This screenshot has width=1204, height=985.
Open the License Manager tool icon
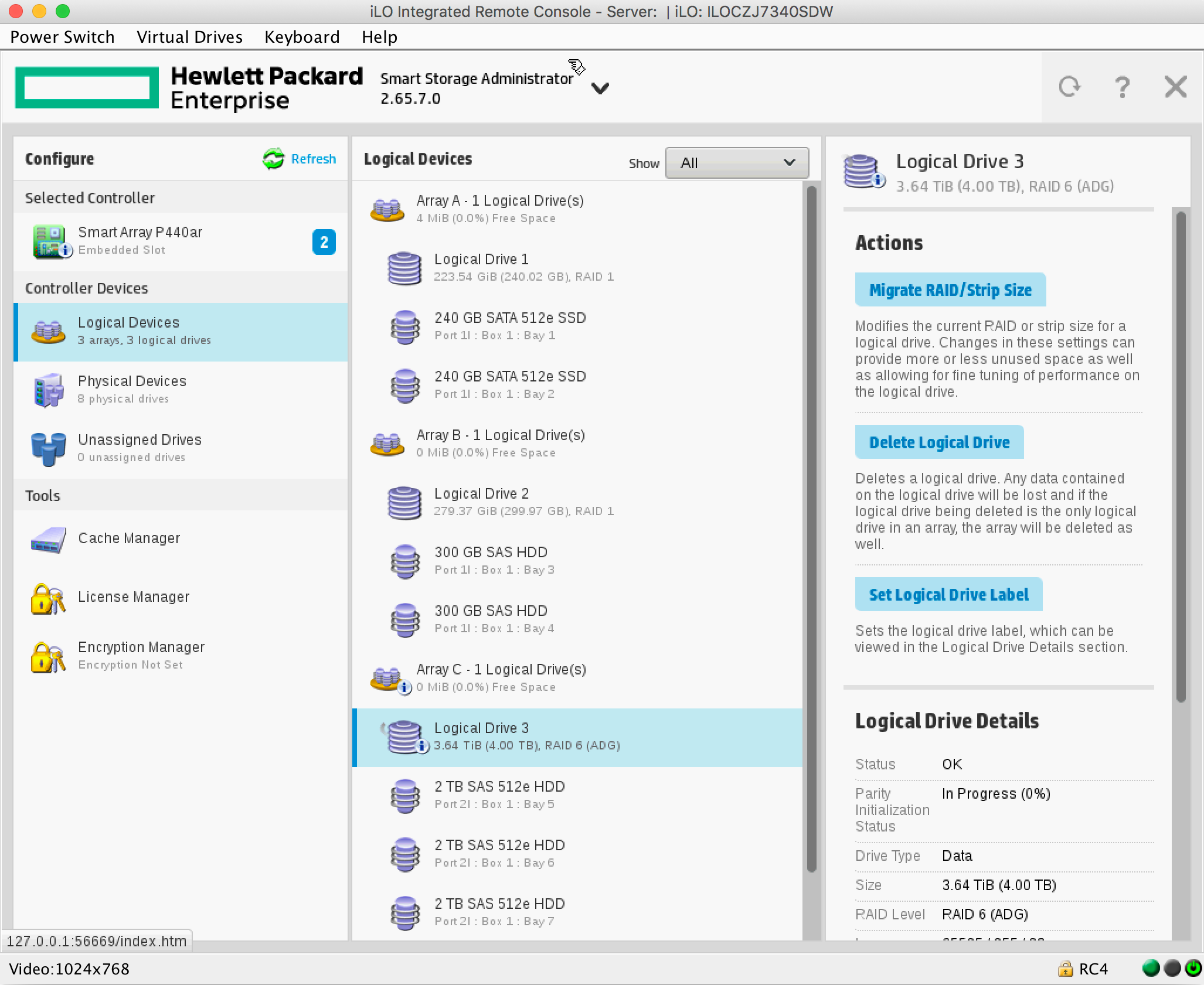click(x=48, y=599)
